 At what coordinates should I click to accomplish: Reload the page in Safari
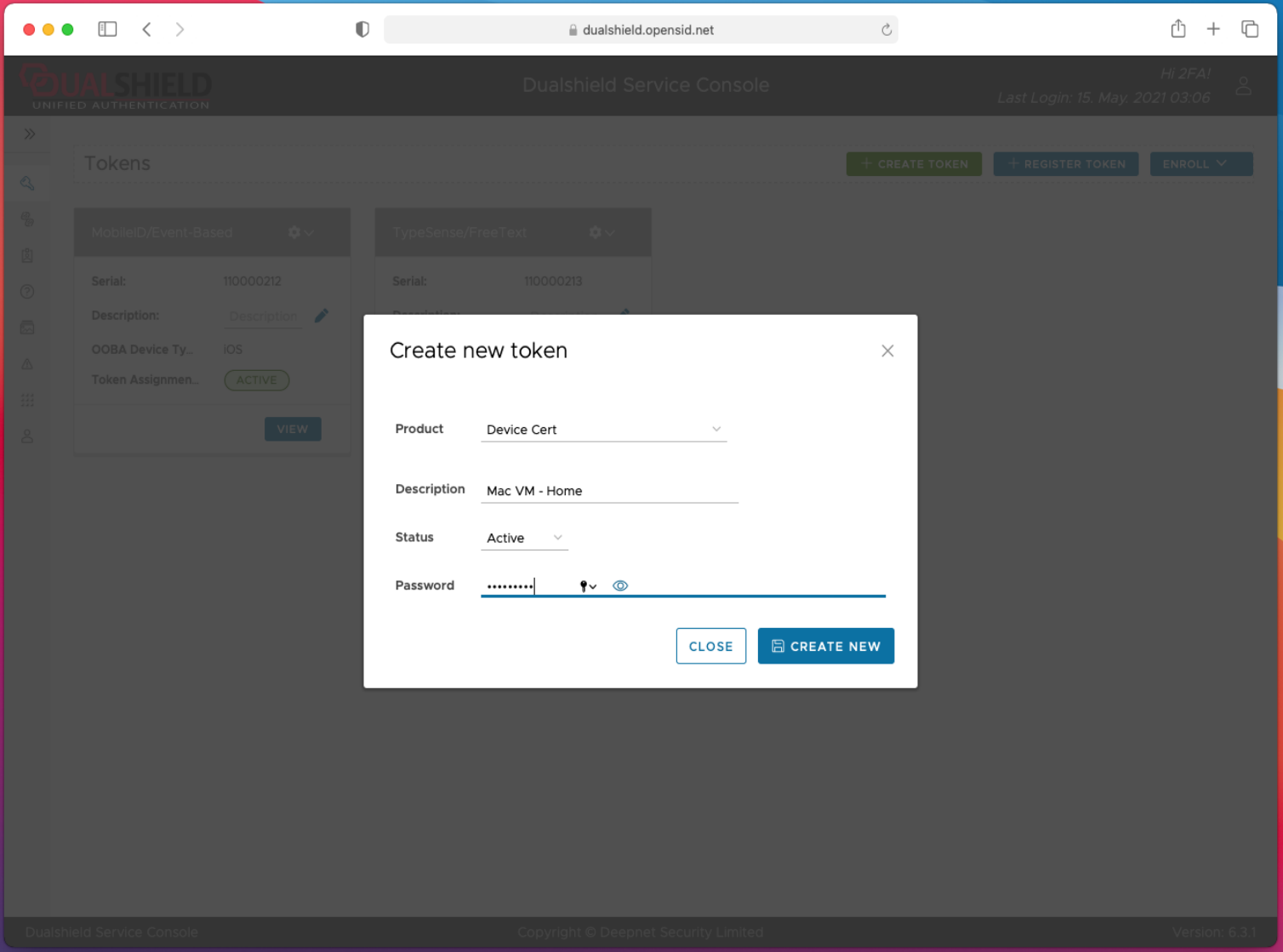click(886, 30)
